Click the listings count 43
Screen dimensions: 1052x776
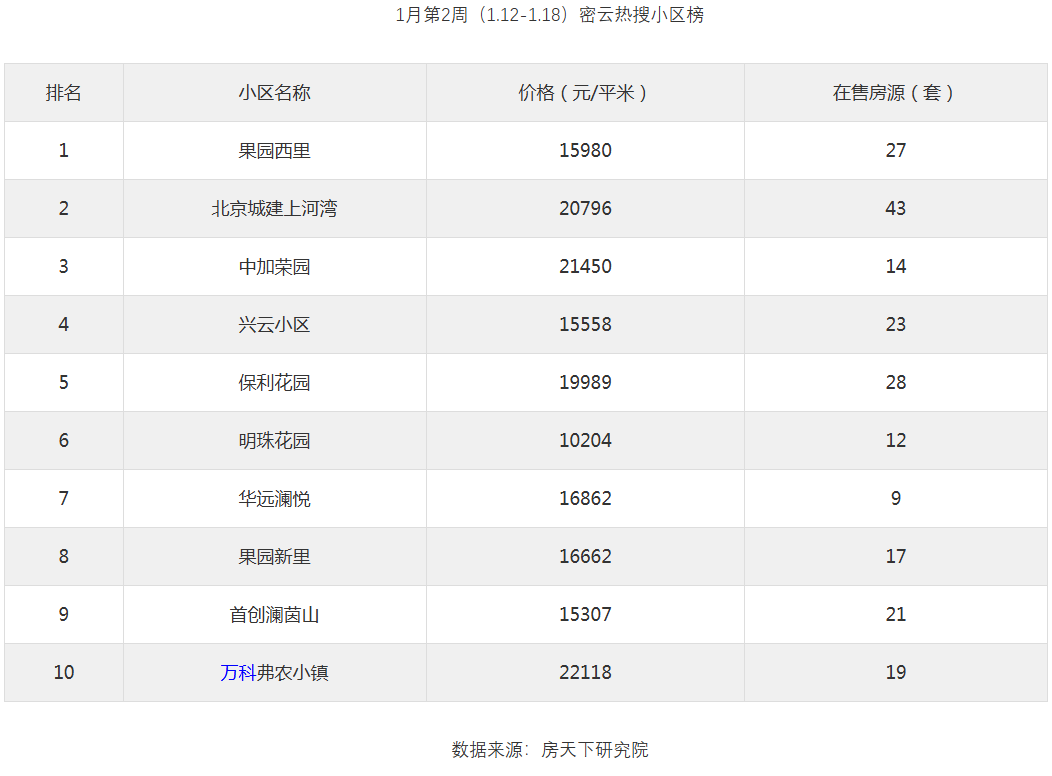[x=895, y=209]
